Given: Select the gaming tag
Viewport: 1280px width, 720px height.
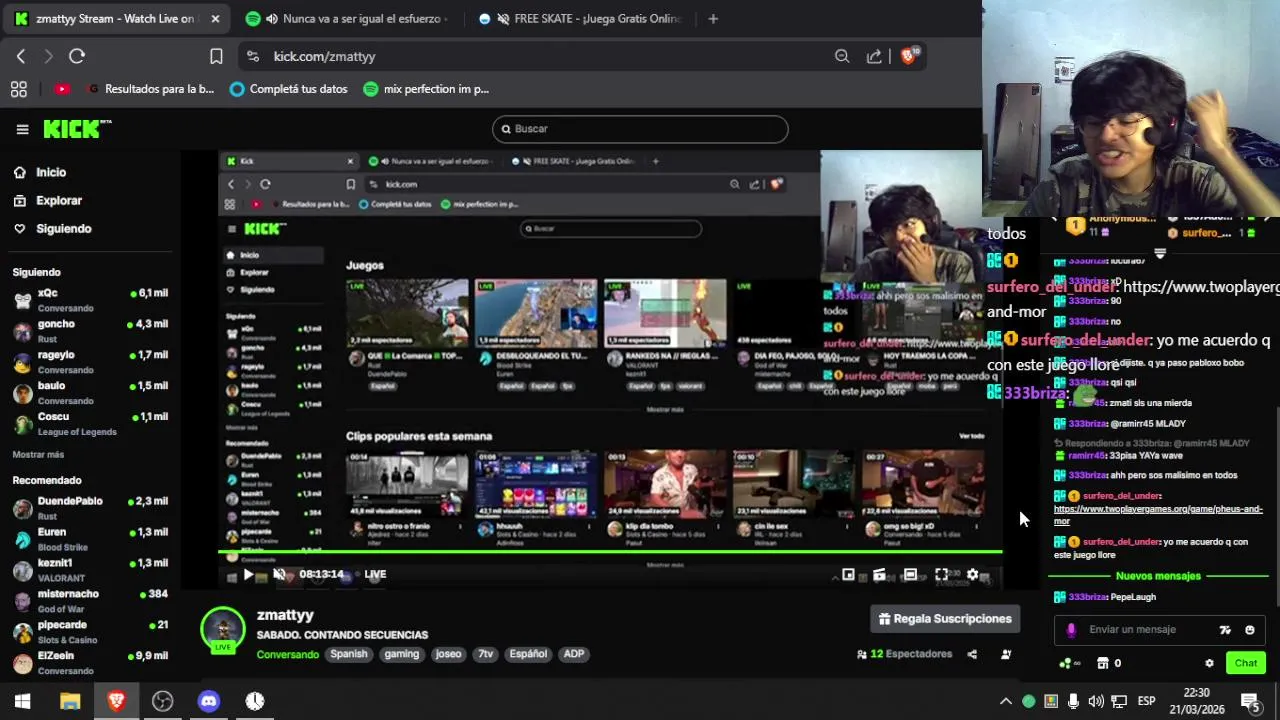Looking at the screenshot, I should tap(401, 654).
